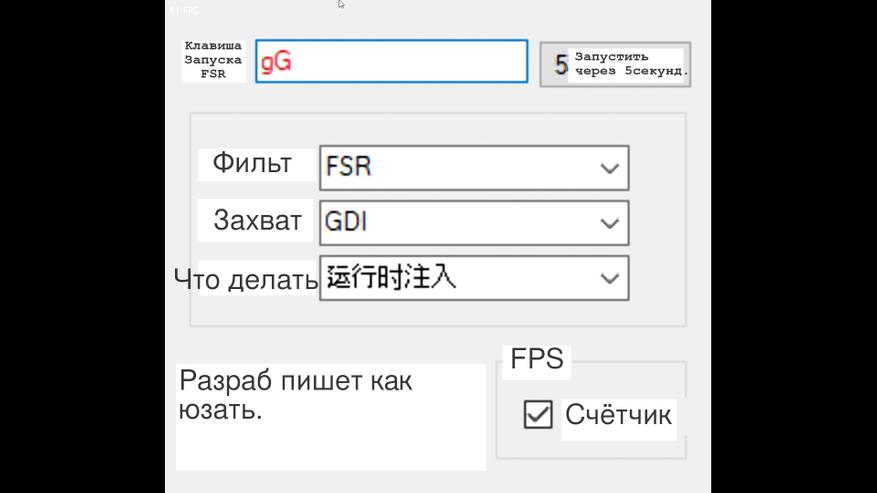The width and height of the screenshot is (877, 493).
Task: Expand the Что делать dropdown list
Action: click(x=473, y=277)
